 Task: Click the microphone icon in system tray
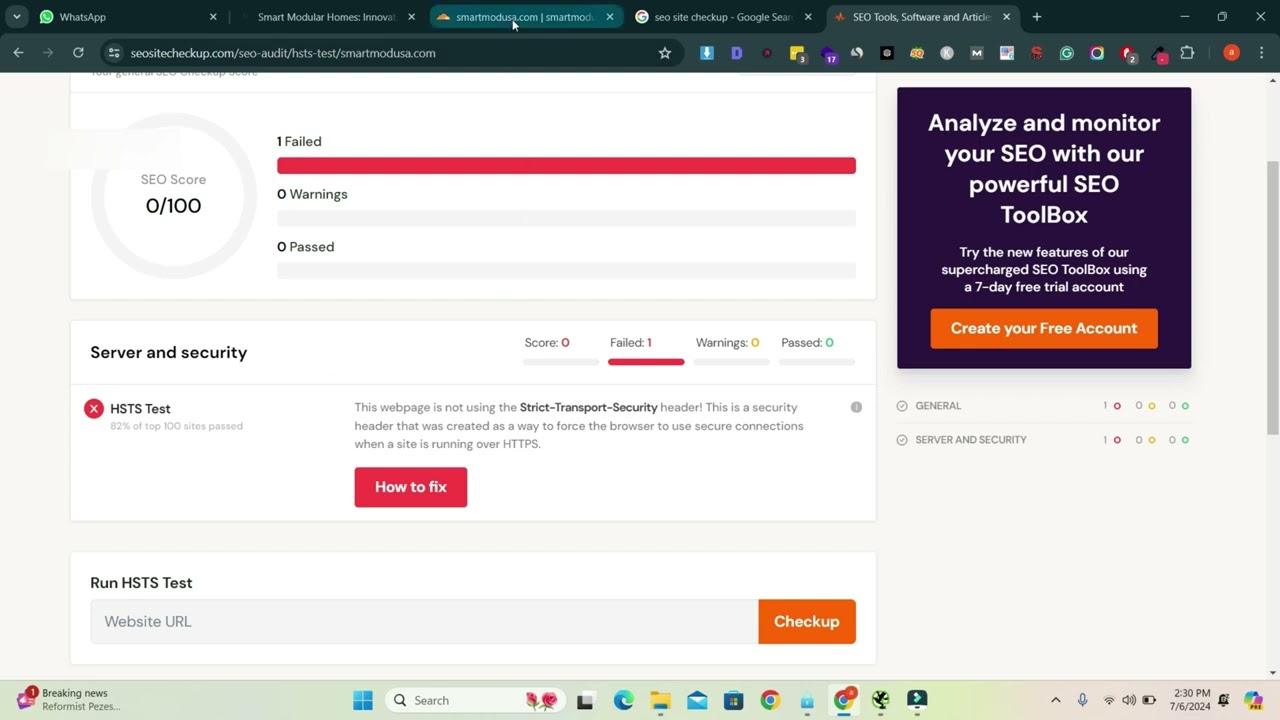coord(1082,700)
